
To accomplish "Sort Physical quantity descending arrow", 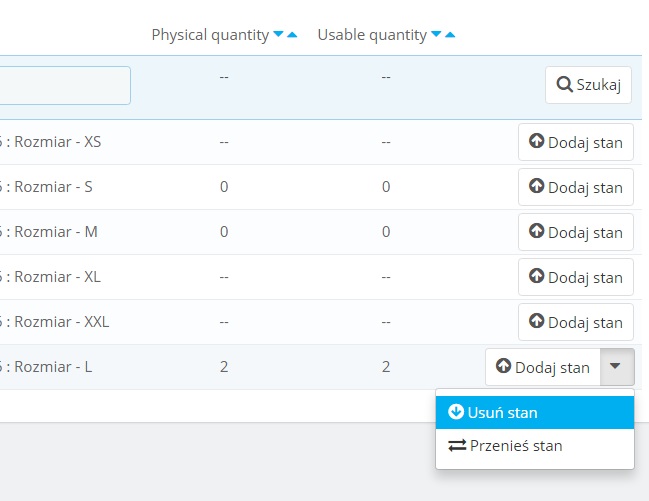I will [278, 35].
